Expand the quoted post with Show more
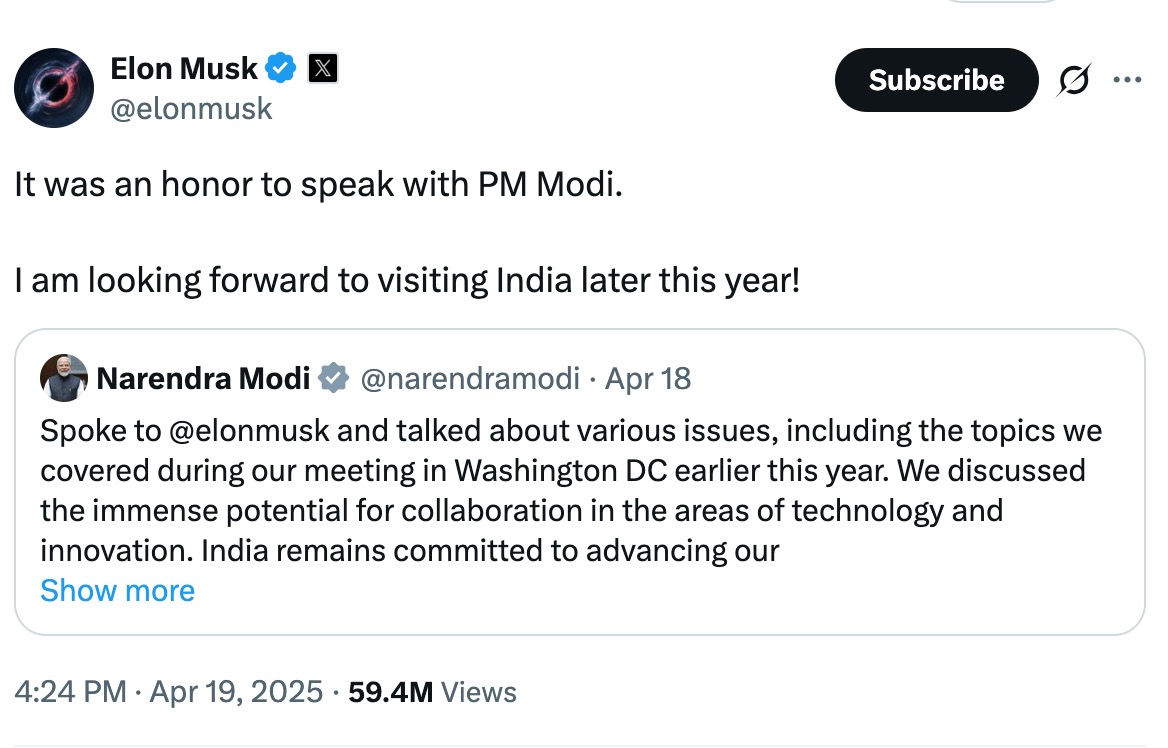The image size is (1168, 748). (117, 591)
